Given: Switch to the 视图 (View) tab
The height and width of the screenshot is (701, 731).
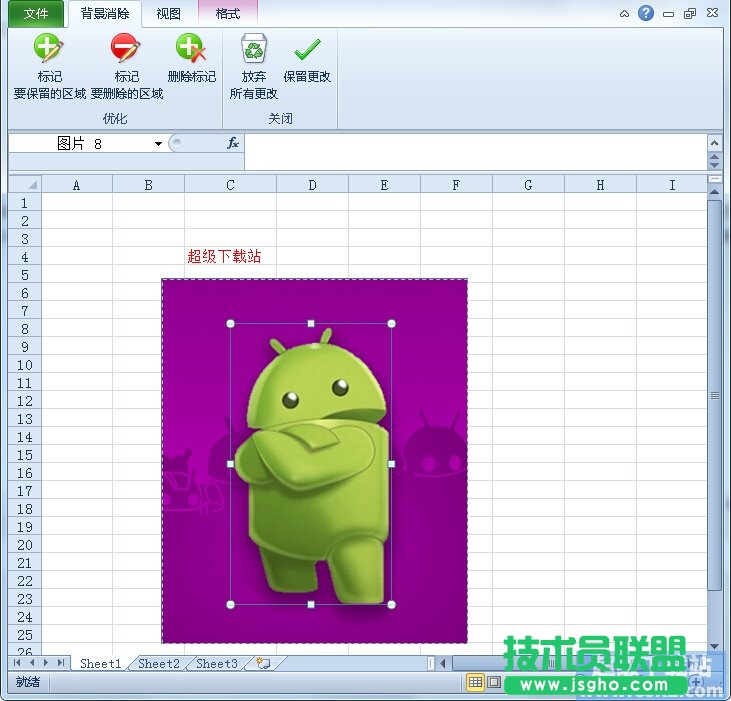Looking at the screenshot, I should [x=169, y=14].
